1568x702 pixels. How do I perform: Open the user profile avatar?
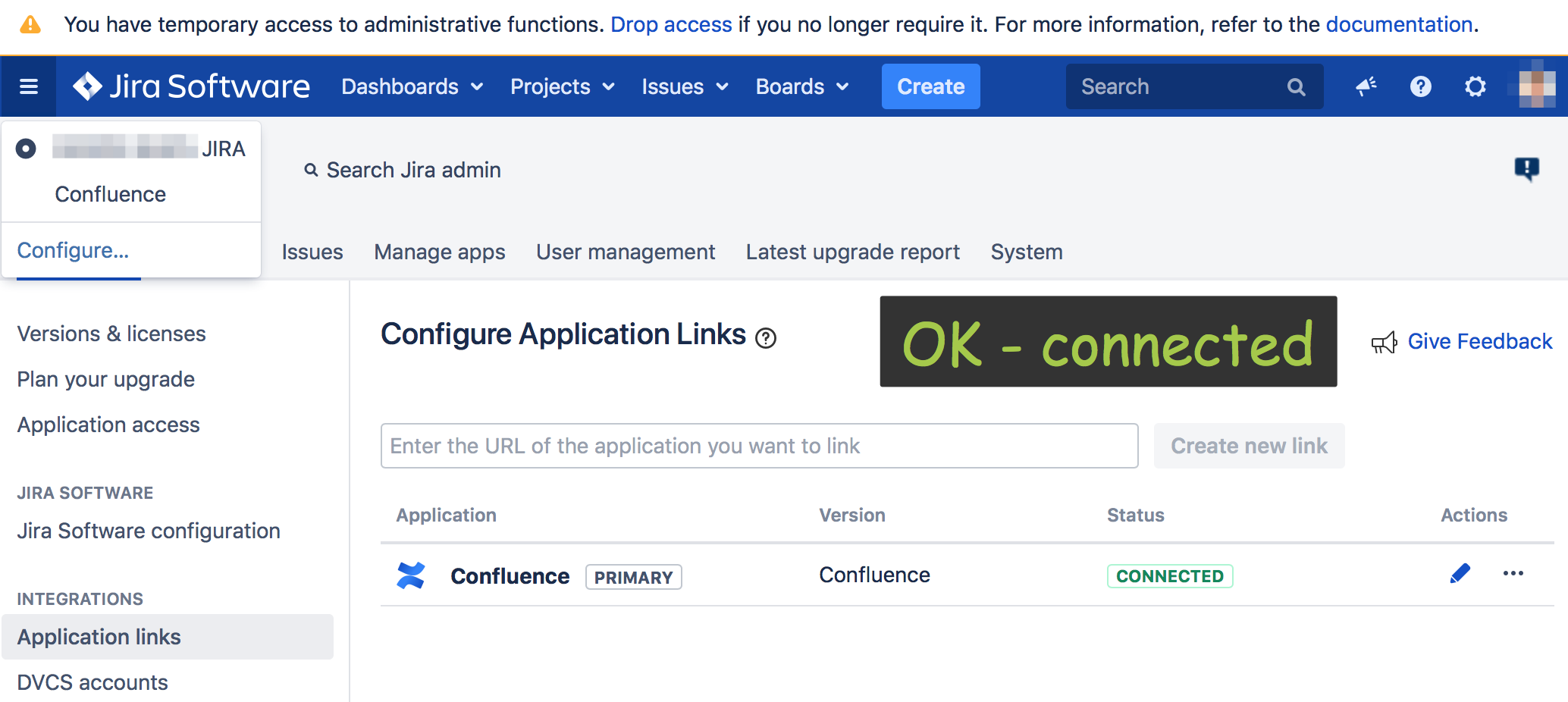1538,86
